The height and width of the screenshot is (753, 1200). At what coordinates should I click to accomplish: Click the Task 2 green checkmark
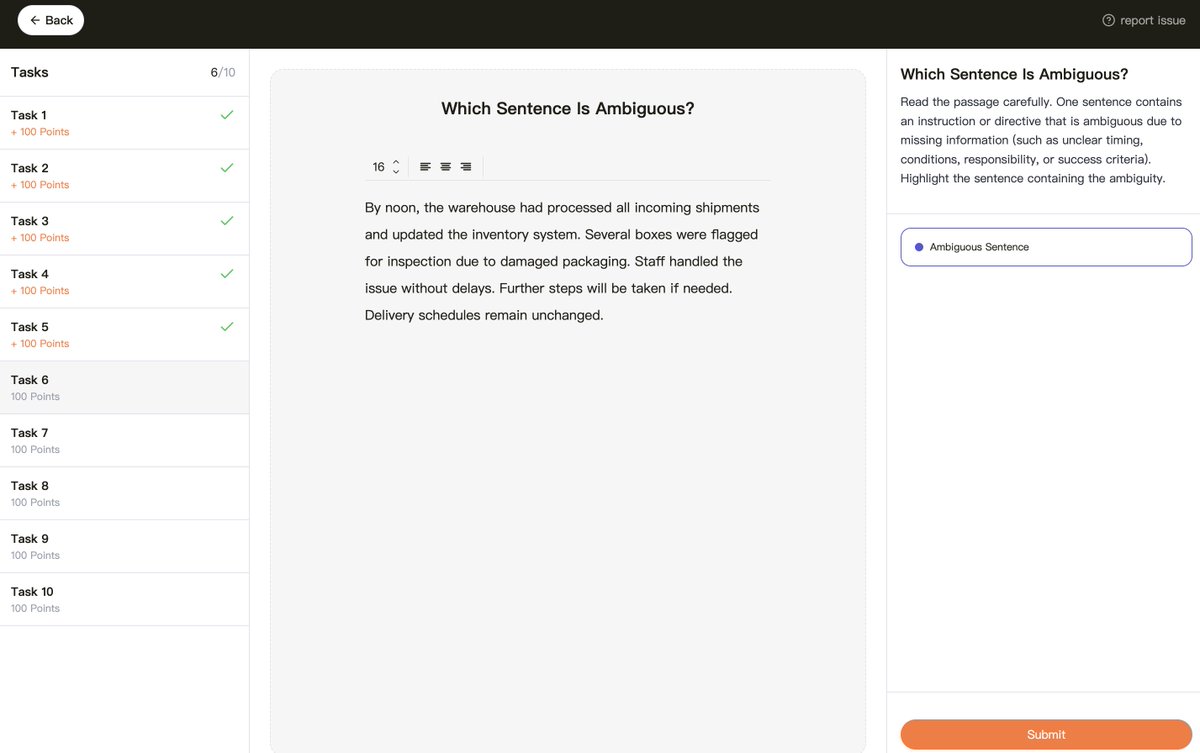coord(227,168)
